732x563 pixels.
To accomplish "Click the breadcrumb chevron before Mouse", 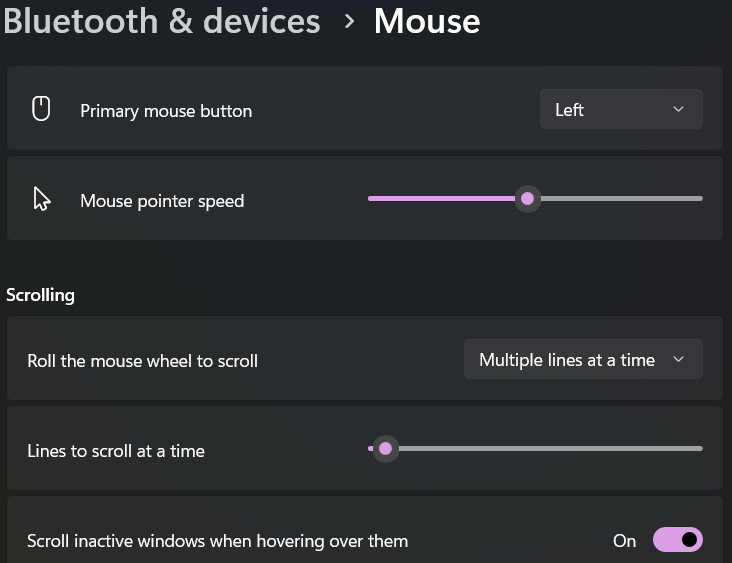I will 349,21.
